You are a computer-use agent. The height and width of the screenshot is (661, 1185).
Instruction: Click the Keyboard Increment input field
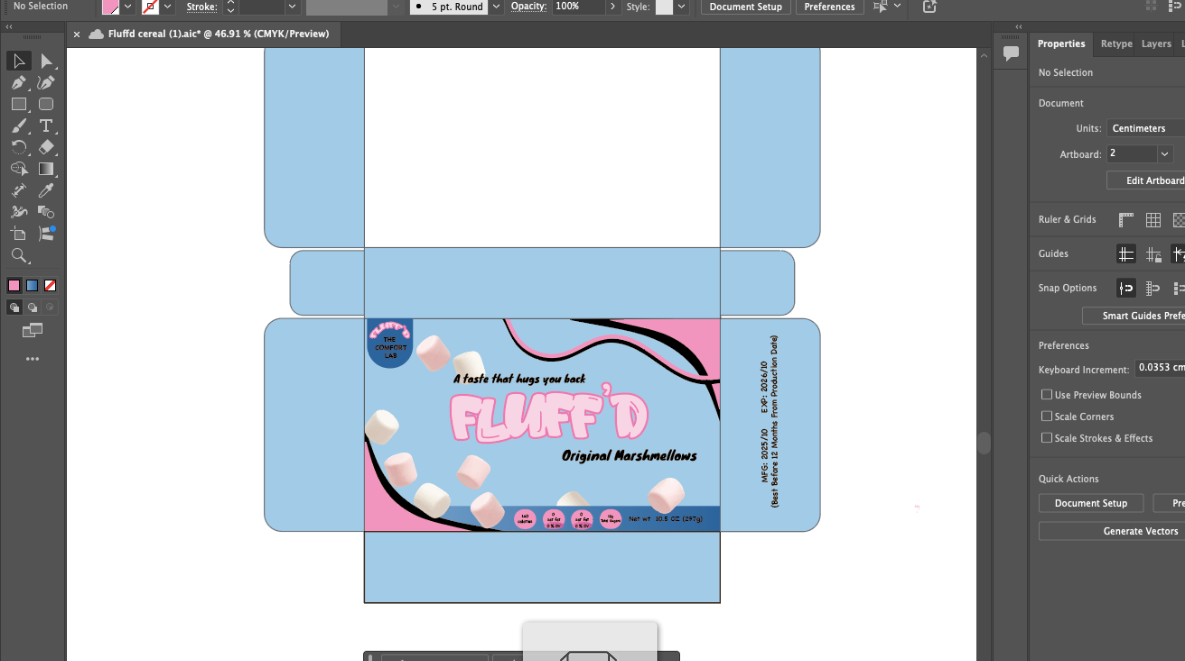(x=1160, y=368)
